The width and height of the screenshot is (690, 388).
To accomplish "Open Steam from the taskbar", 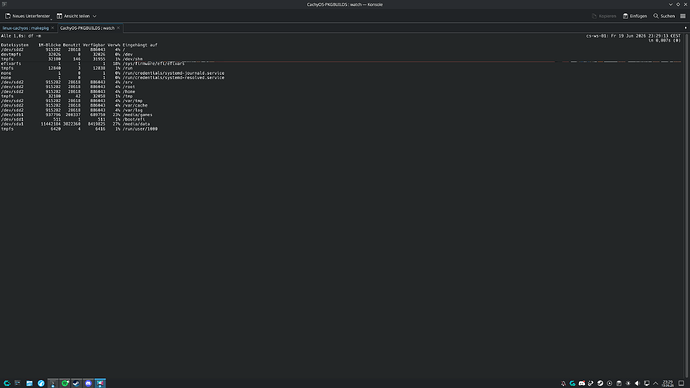I will (x=76, y=383).
